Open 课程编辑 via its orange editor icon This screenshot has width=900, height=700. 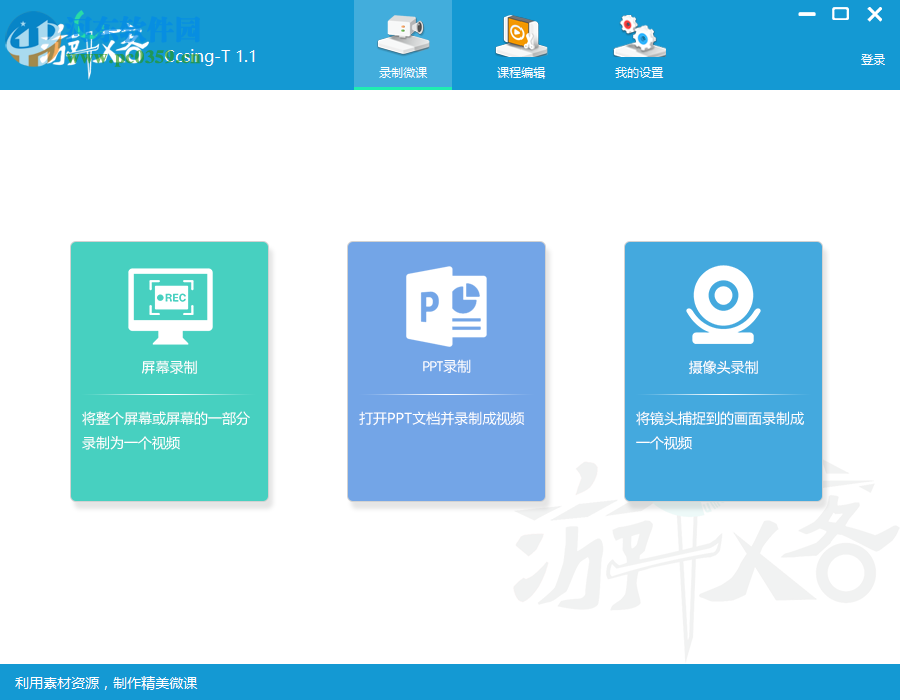(x=521, y=35)
